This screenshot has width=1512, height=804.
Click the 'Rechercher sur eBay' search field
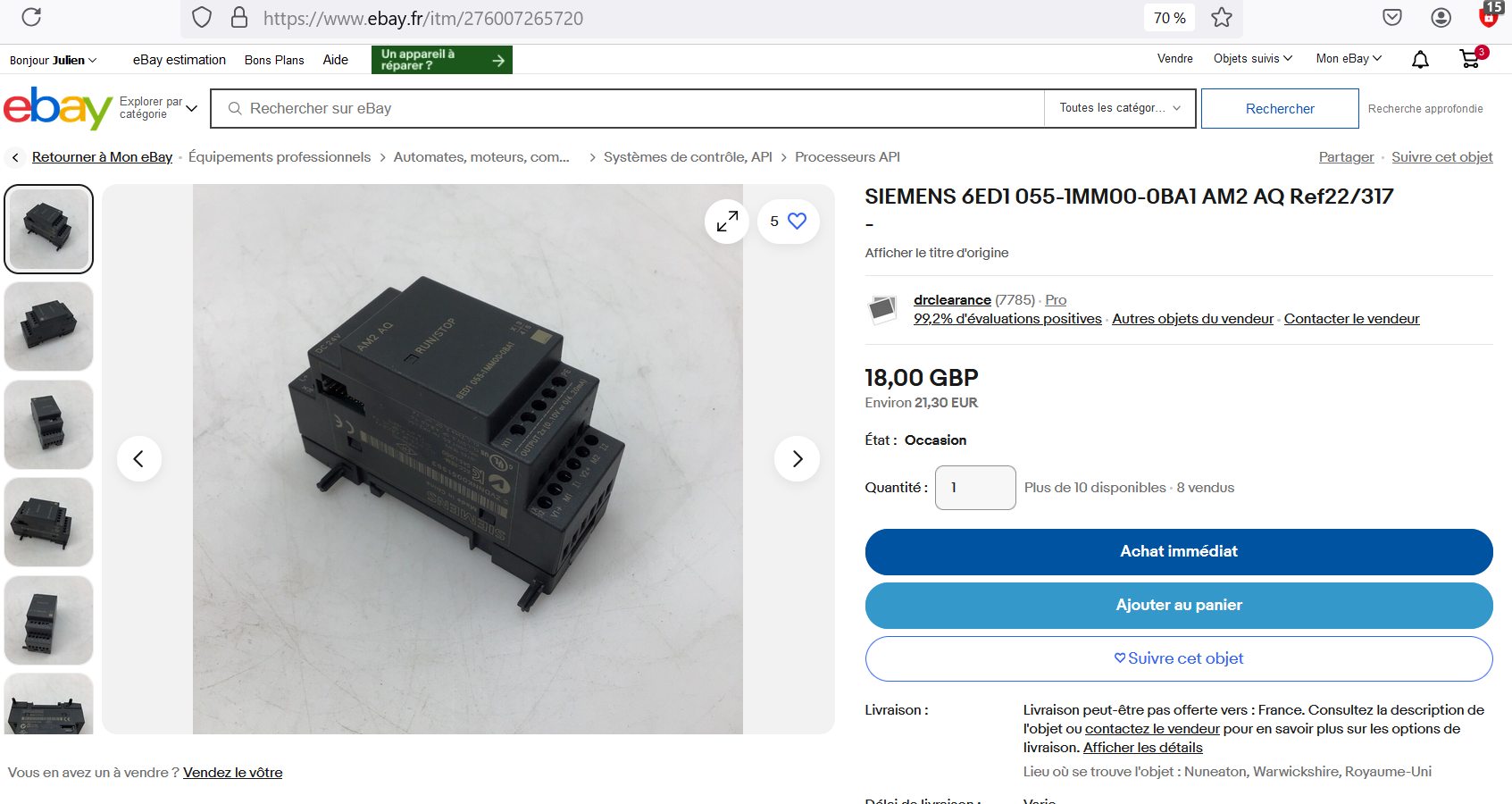click(x=625, y=108)
